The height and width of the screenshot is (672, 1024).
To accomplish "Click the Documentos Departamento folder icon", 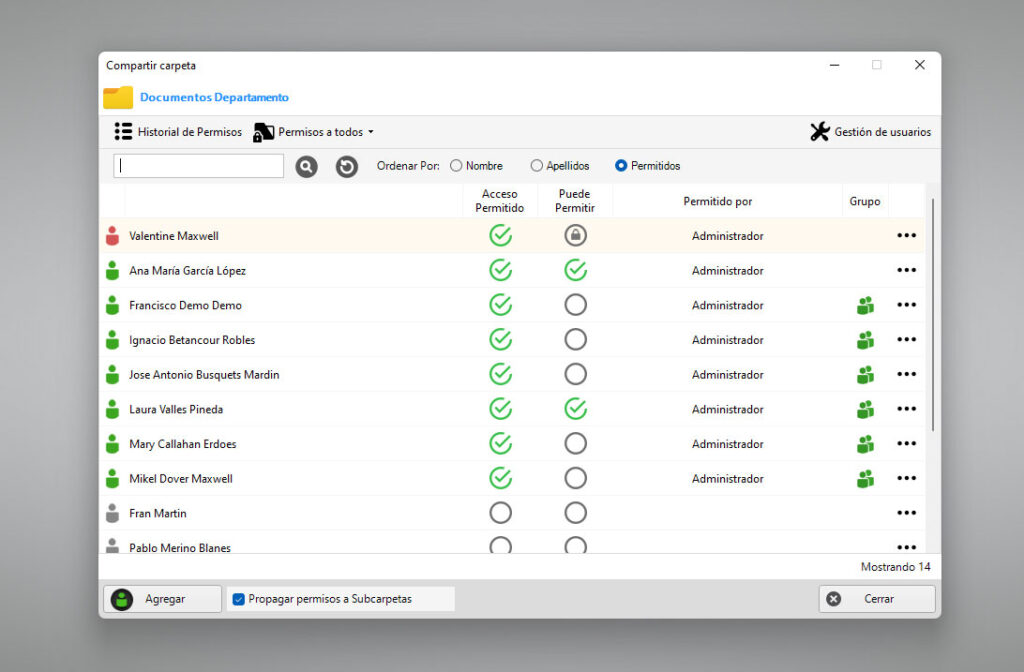I will point(118,97).
